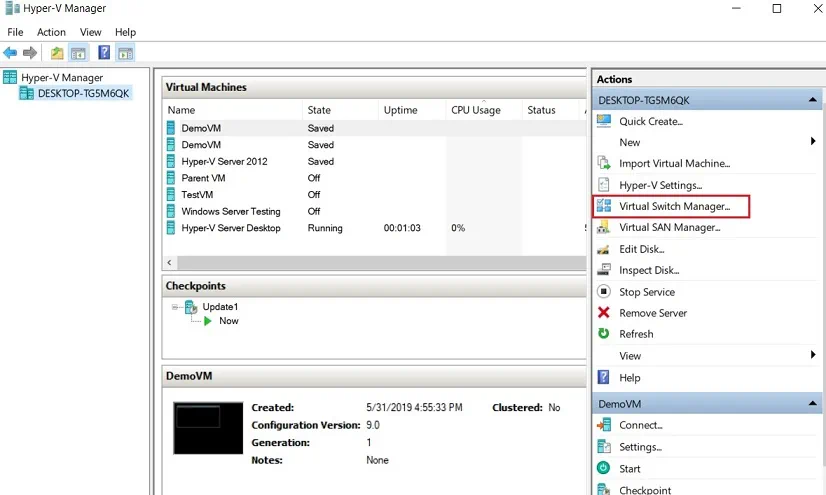The height and width of the screenshot is (495, 826).
Task: Open the File menu
Action: pos(15,32)
